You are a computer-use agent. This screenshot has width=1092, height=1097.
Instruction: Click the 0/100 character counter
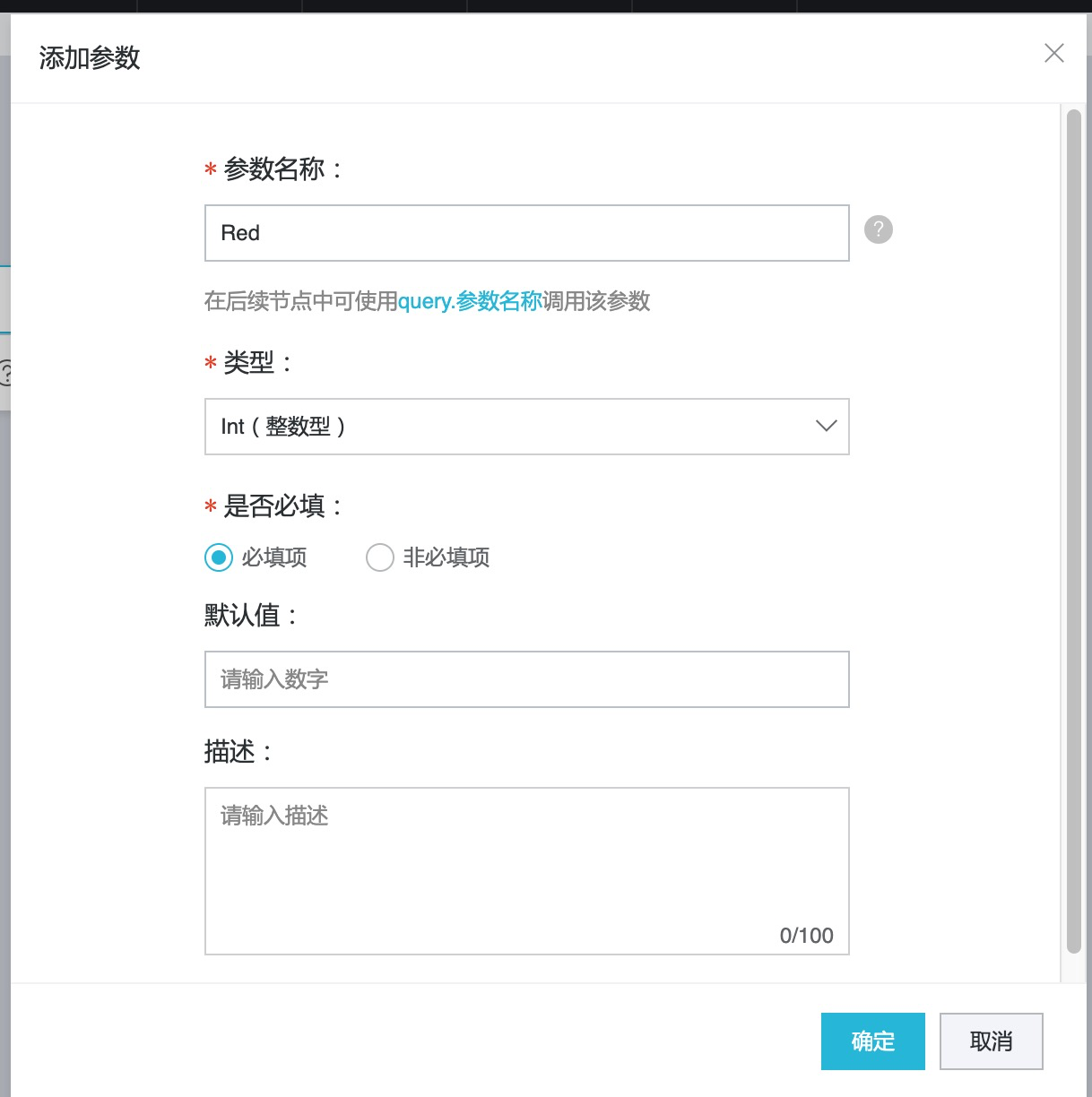point(806,936)
